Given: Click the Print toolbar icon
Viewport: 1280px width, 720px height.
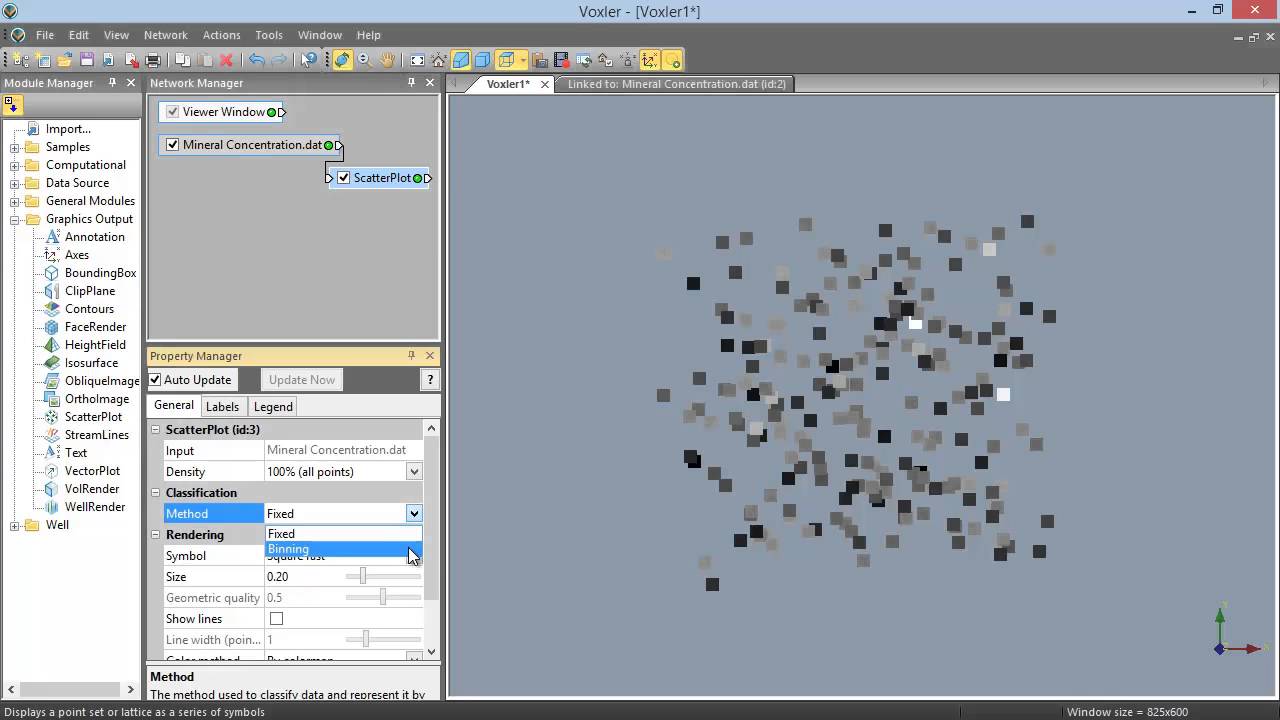Looking at the screenshot, I should click(153, 60).
